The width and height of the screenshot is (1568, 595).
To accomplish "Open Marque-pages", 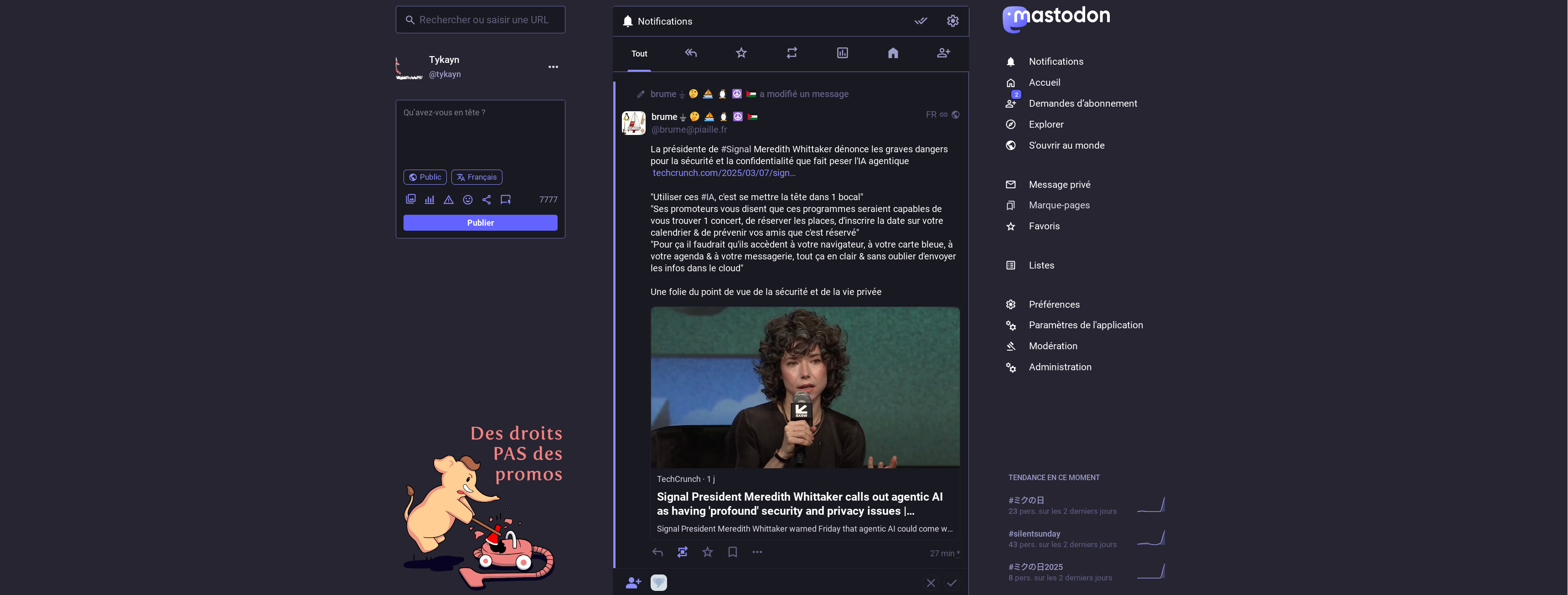I will [1059, 205].
